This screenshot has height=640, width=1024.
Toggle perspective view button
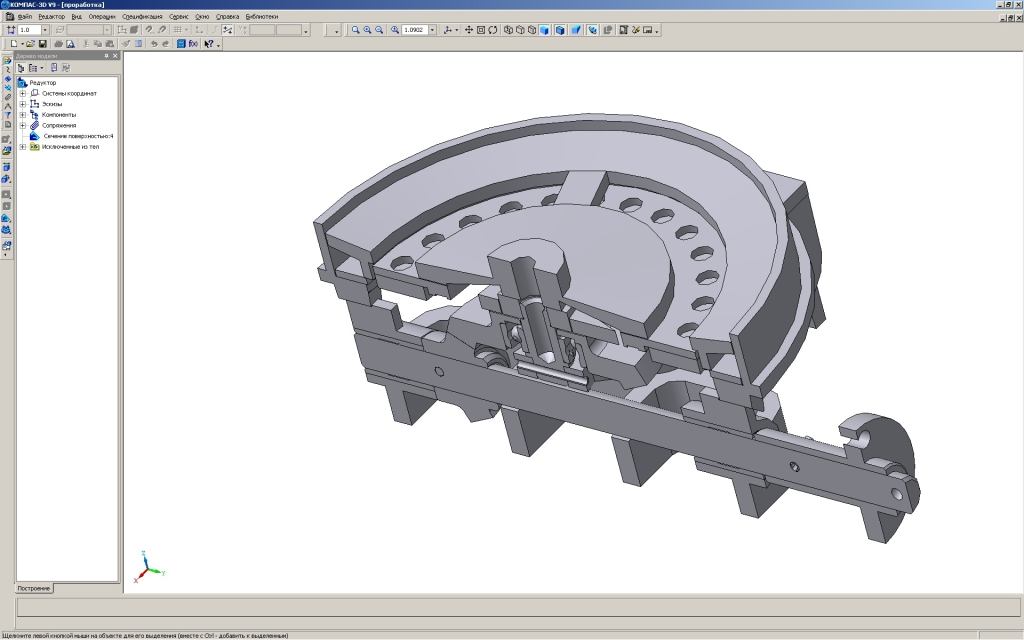click(x=576, y=30)
